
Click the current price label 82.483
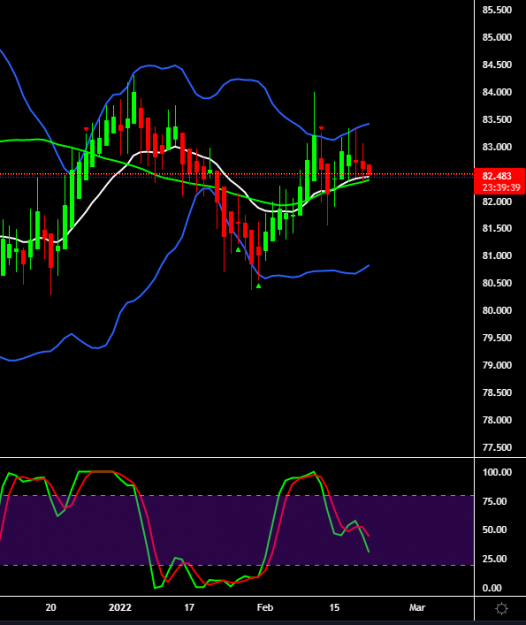(497, 176)
